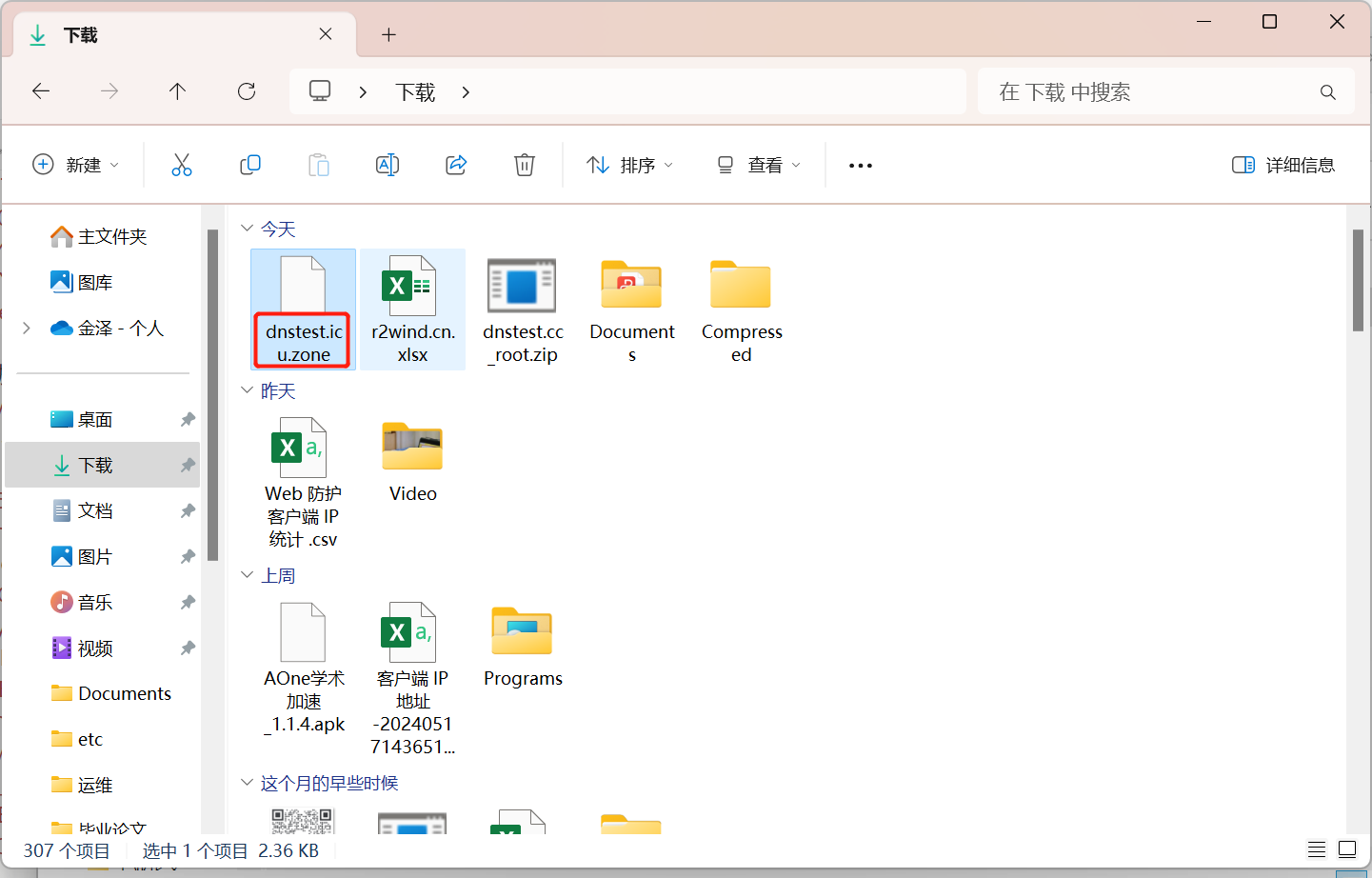Expand the 金泽 - 个人 OneDrive tree node

coord(27,329)
